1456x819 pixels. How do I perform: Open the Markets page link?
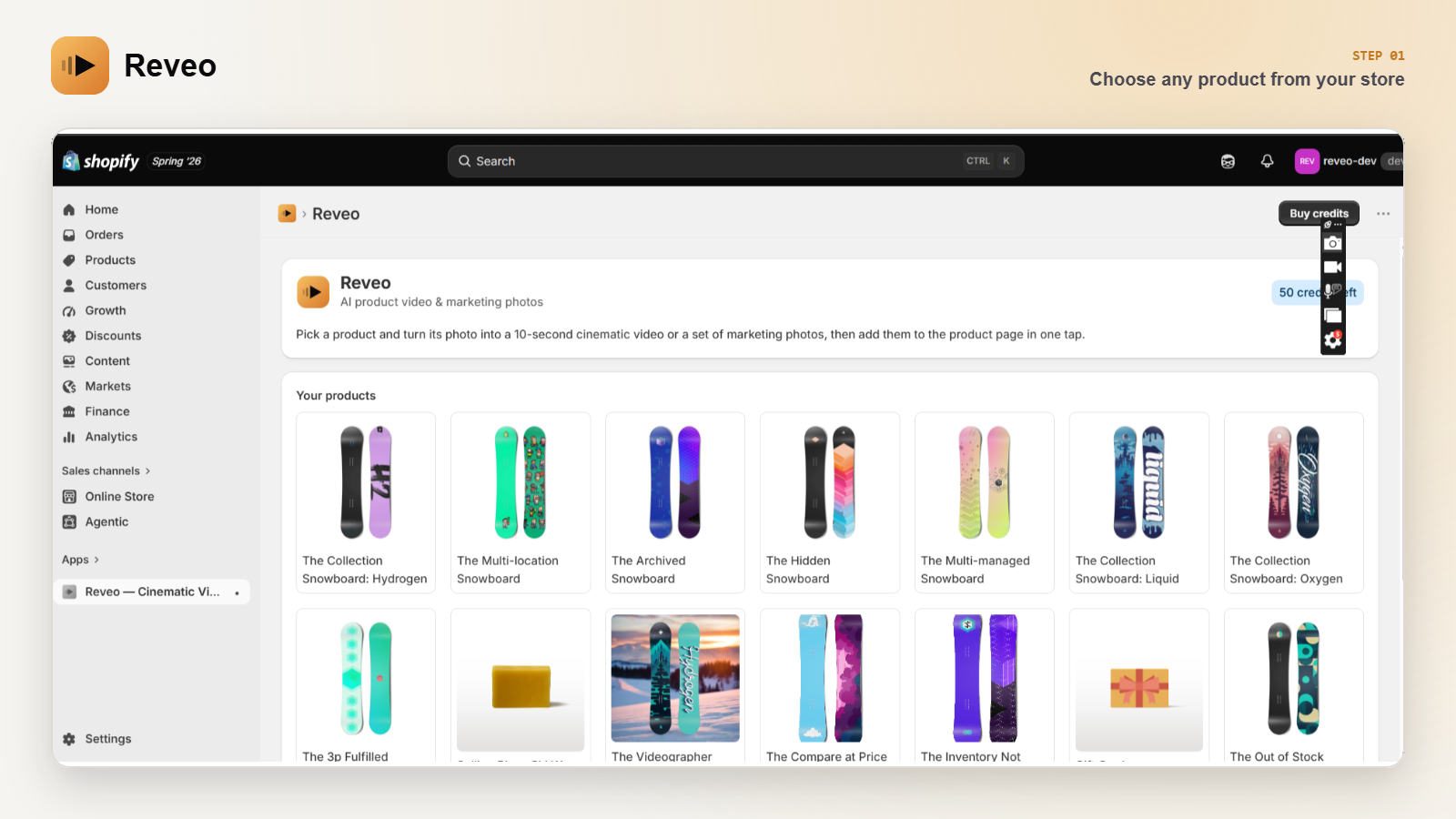point(108,387)
